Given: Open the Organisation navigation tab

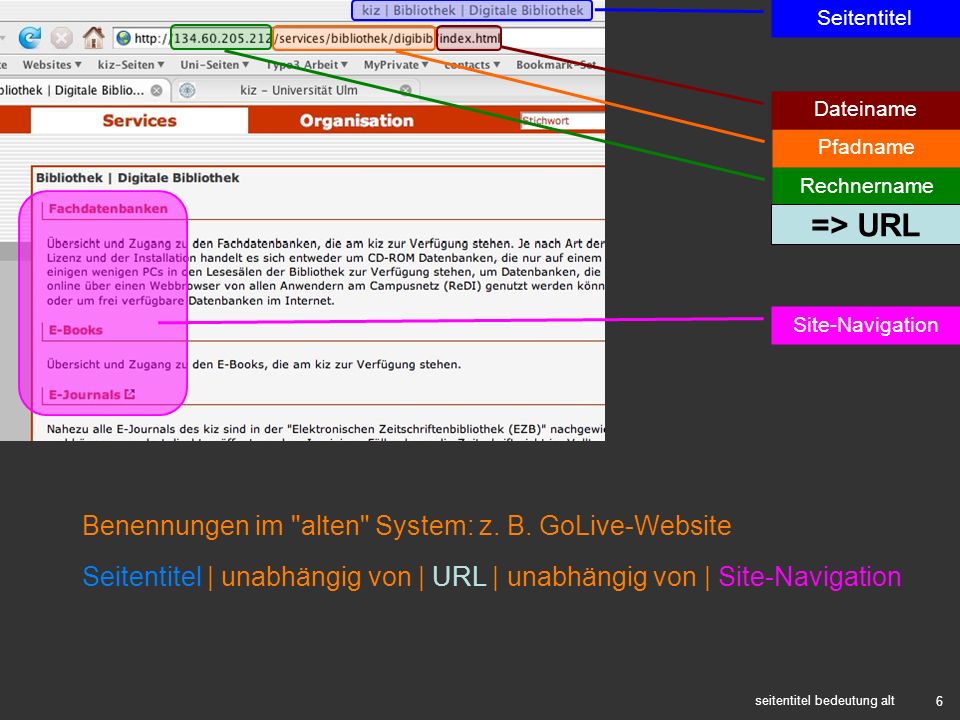Looking at the screenshot, I should 356,121.
